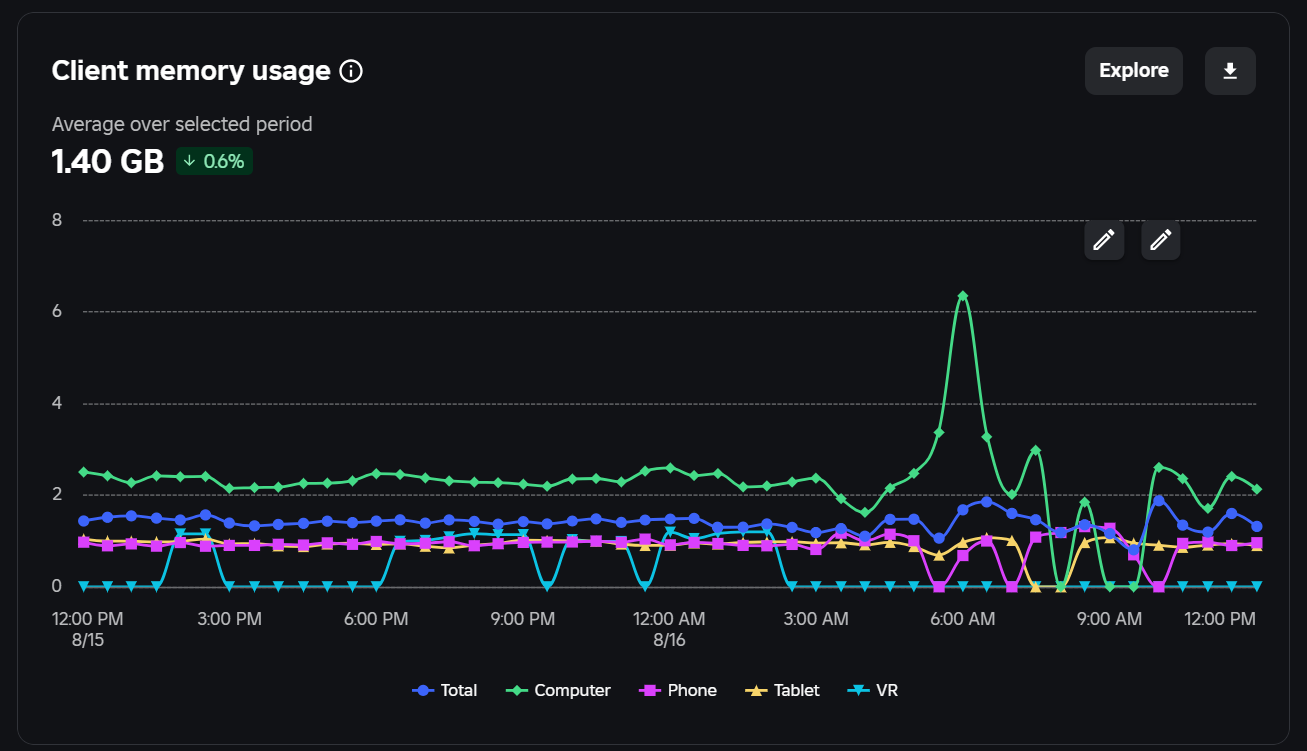Click the Client memory usage title

point(191,71)
